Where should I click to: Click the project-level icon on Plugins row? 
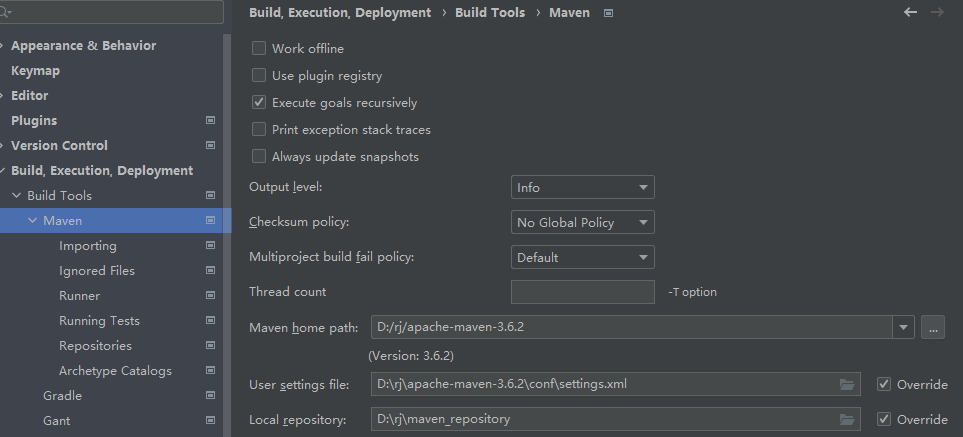point(210,120)
